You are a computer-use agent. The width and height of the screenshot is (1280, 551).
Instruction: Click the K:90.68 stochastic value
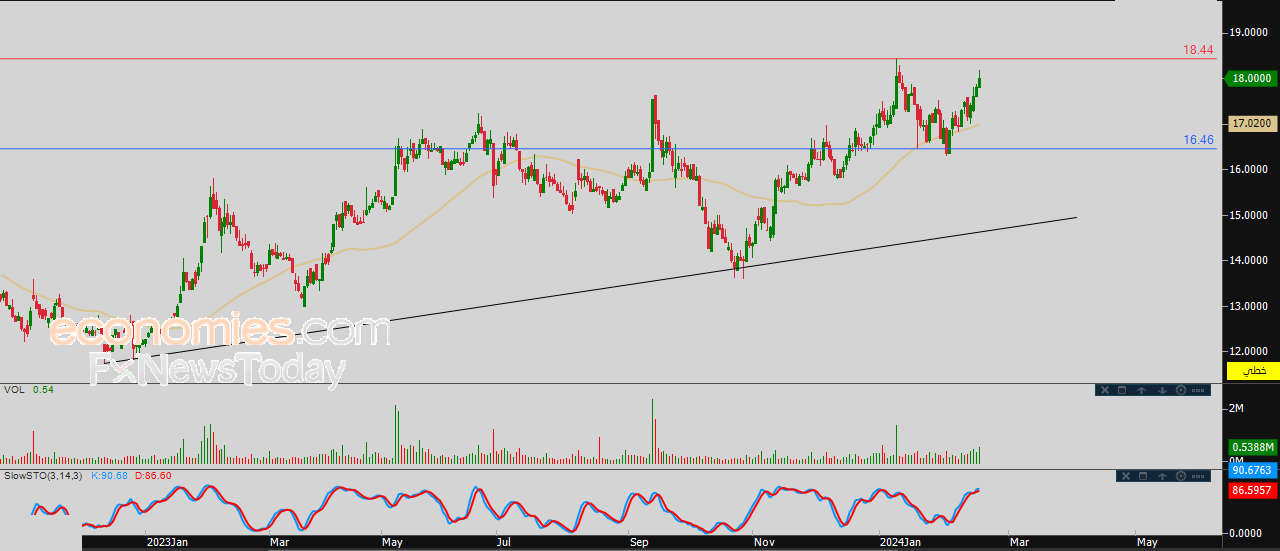(x=111, y=476)
